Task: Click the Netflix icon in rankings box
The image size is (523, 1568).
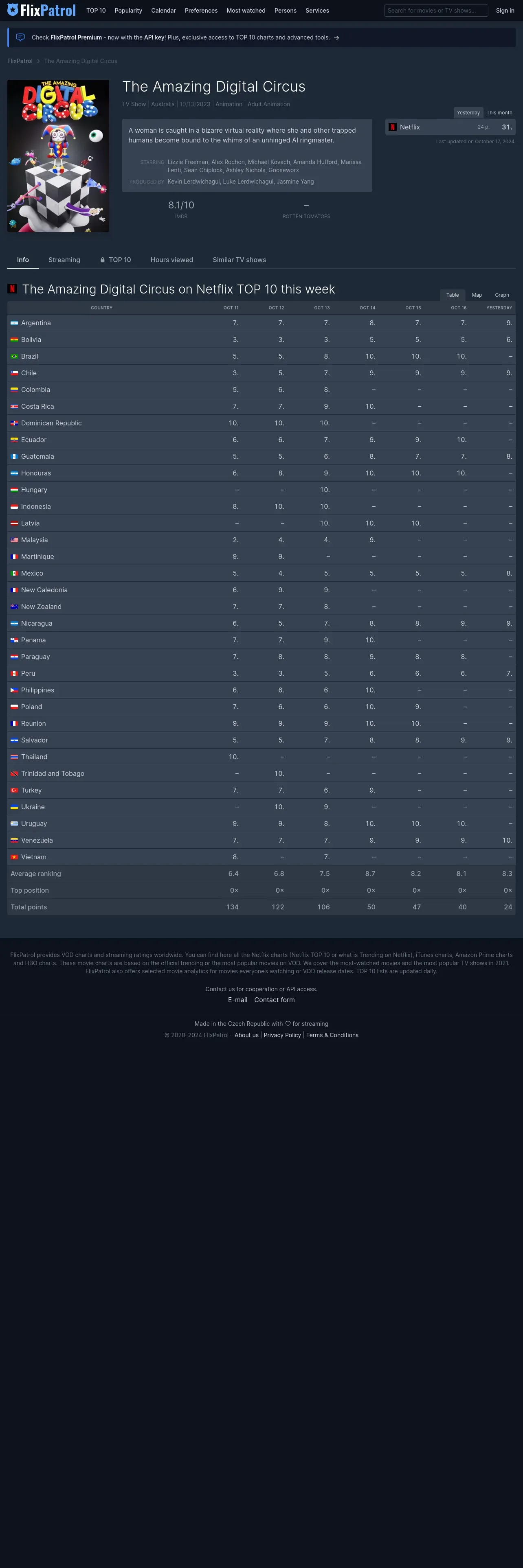Action: click(x=393, y=127)
